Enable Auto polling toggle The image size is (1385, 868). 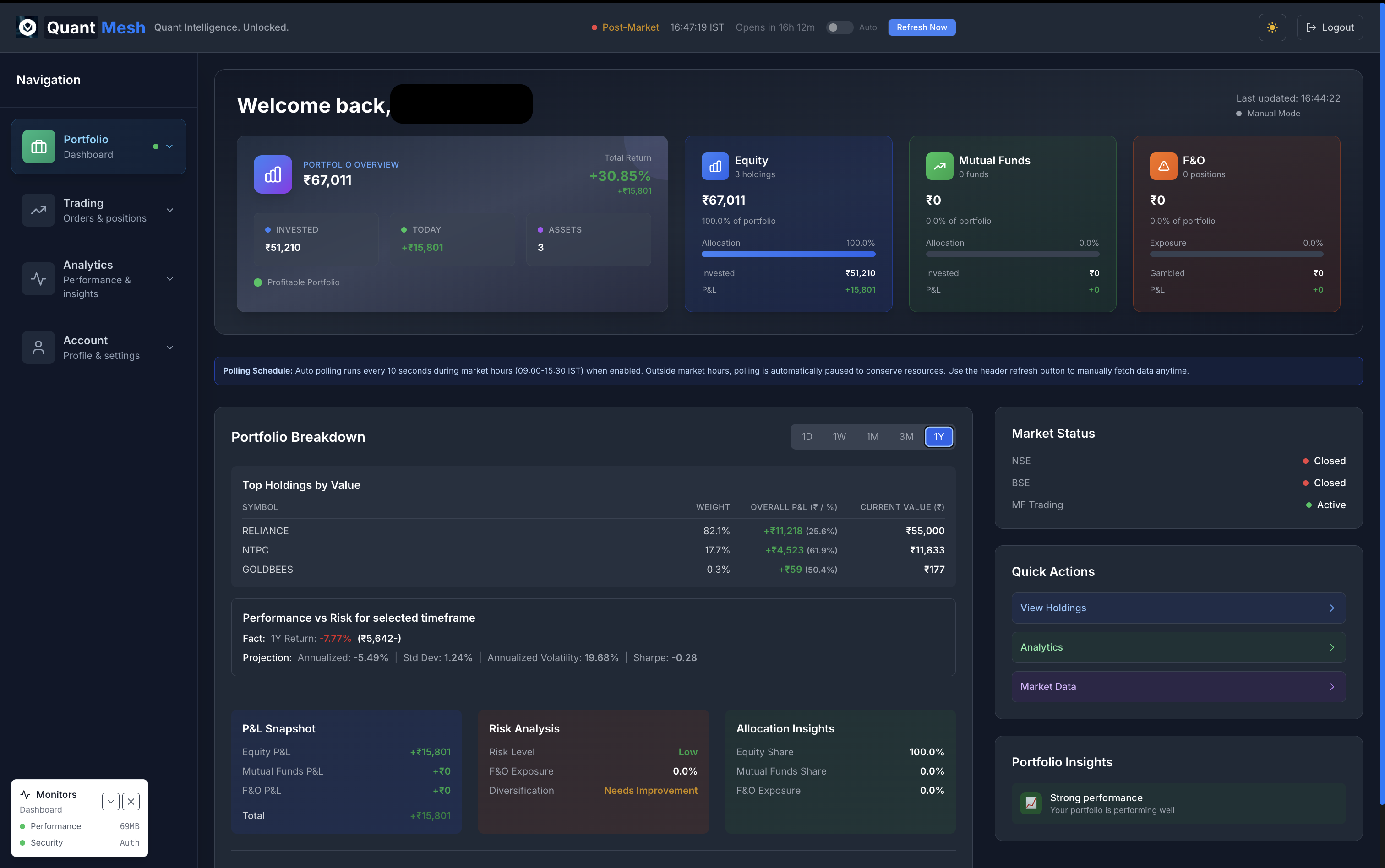pyautogui.click(x=839, y=27)
